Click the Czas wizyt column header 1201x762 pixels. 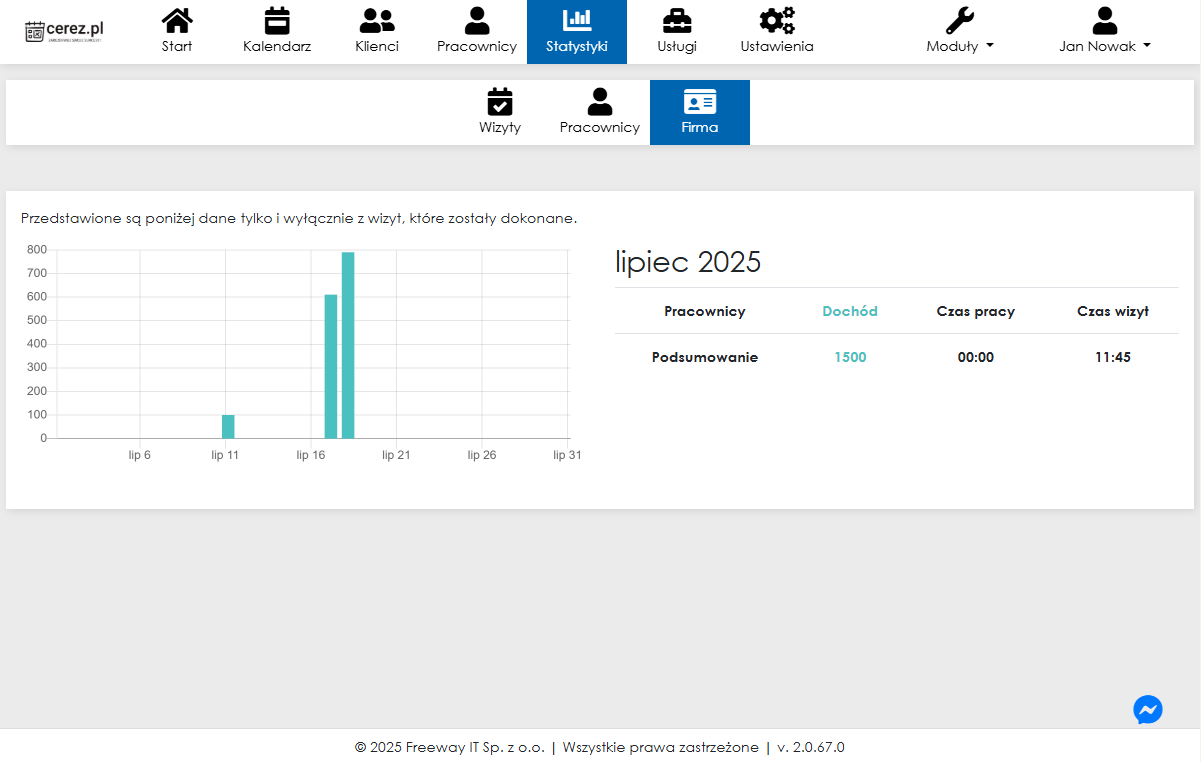tap(1112, 311)
